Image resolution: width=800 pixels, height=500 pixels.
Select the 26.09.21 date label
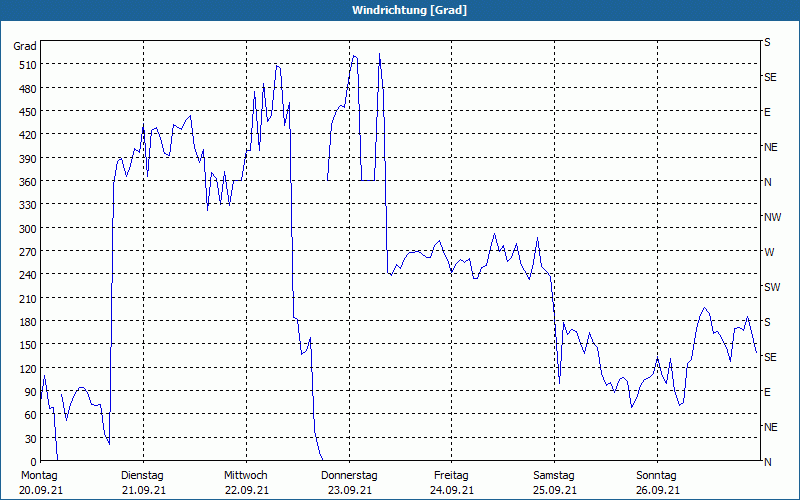coord(656,490)
